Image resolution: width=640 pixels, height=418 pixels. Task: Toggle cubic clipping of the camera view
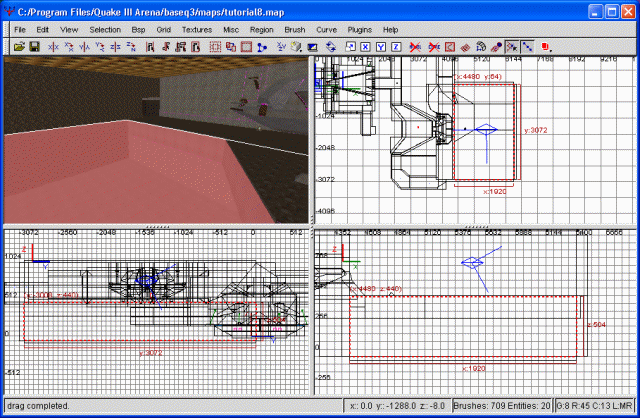click(313, 47)
